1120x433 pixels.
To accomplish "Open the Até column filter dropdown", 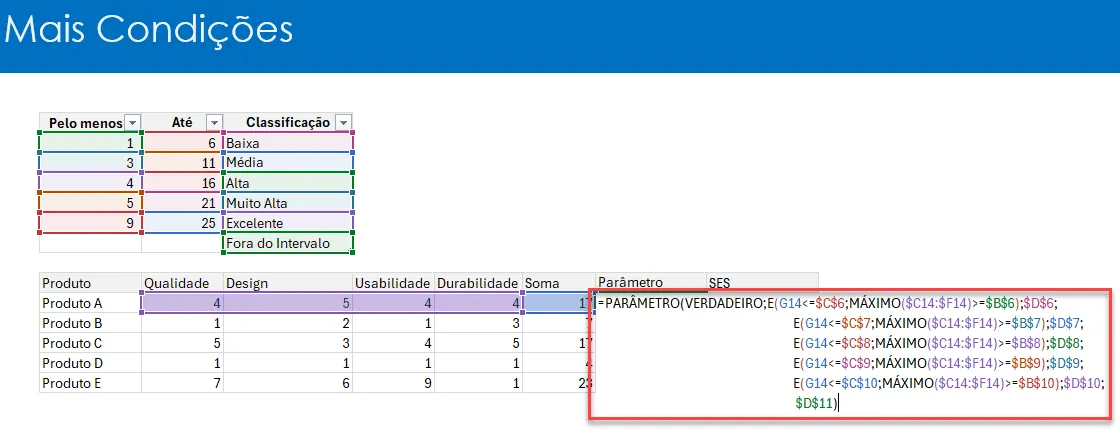I will pyautogui.click(x=214, y=123).
